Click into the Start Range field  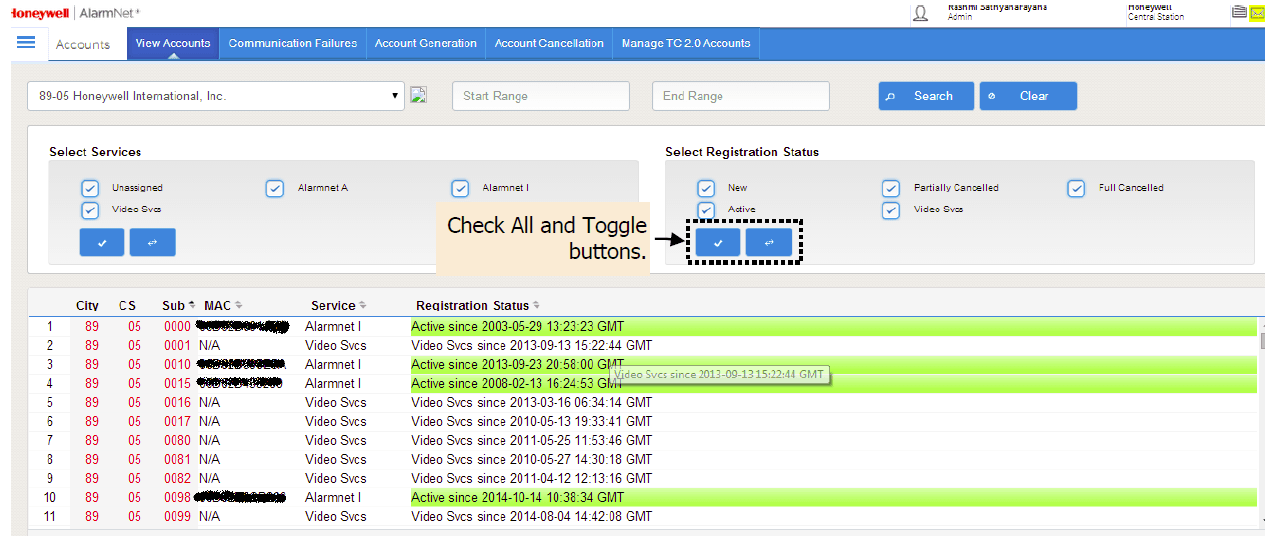click(541, 96)
